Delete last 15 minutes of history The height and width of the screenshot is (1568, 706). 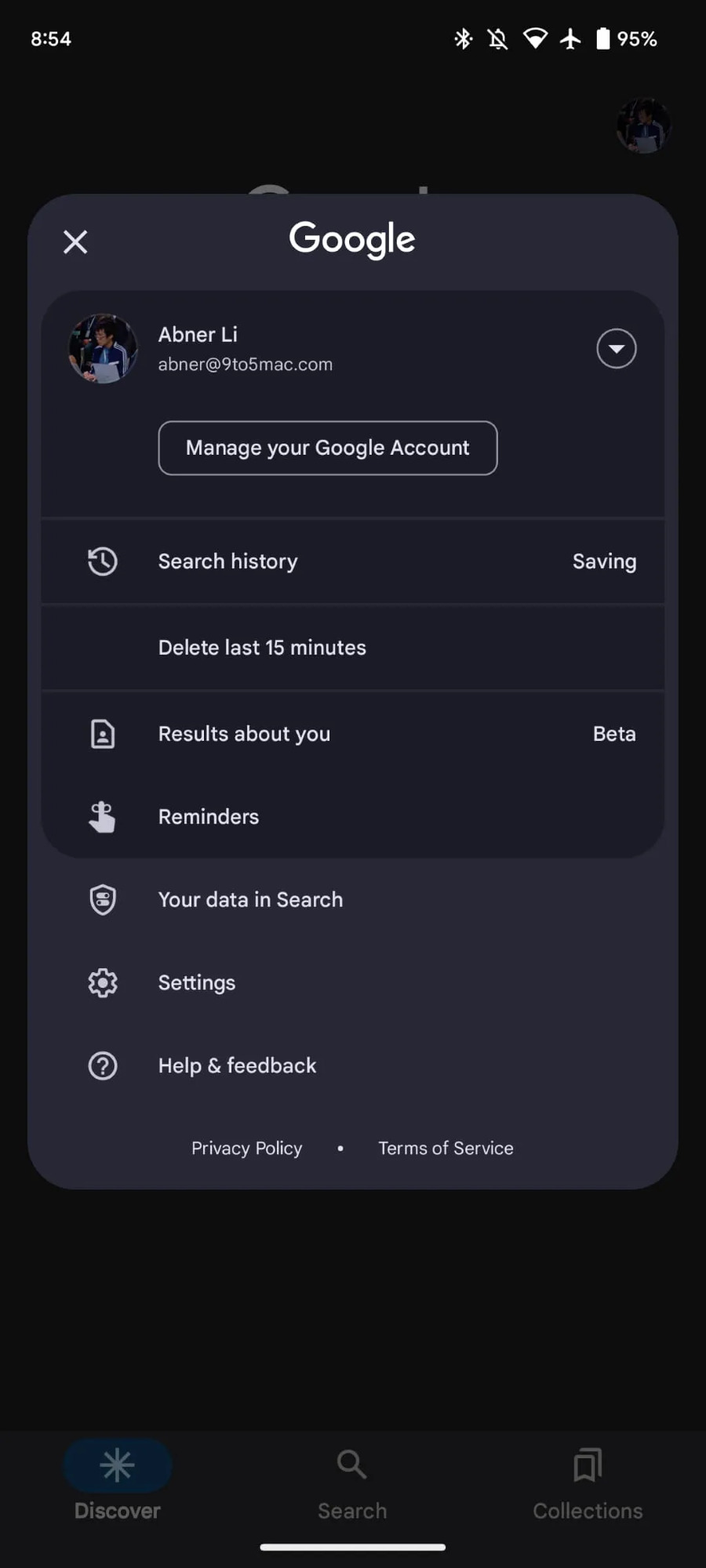(x=262, y=648)
